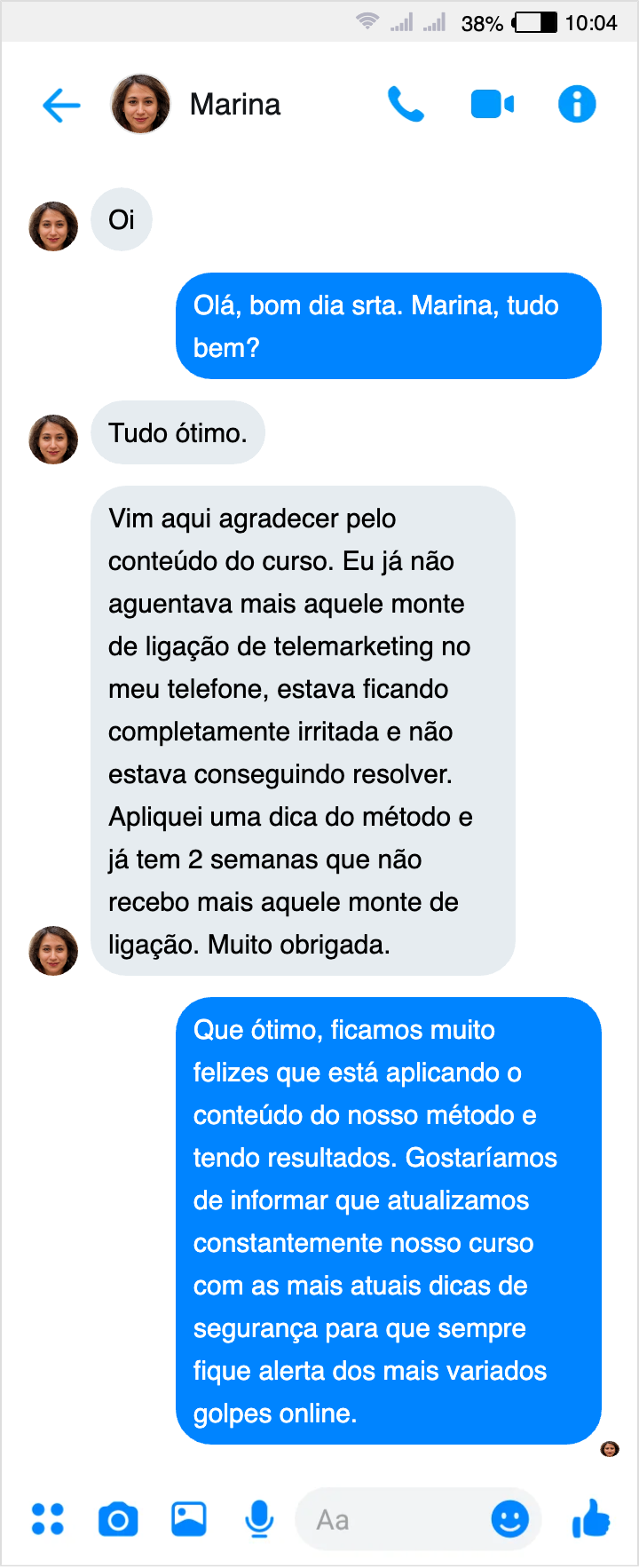639x1568 pixels.
Task: Select the 'Oi' message bubble
Action: point(122,219)
